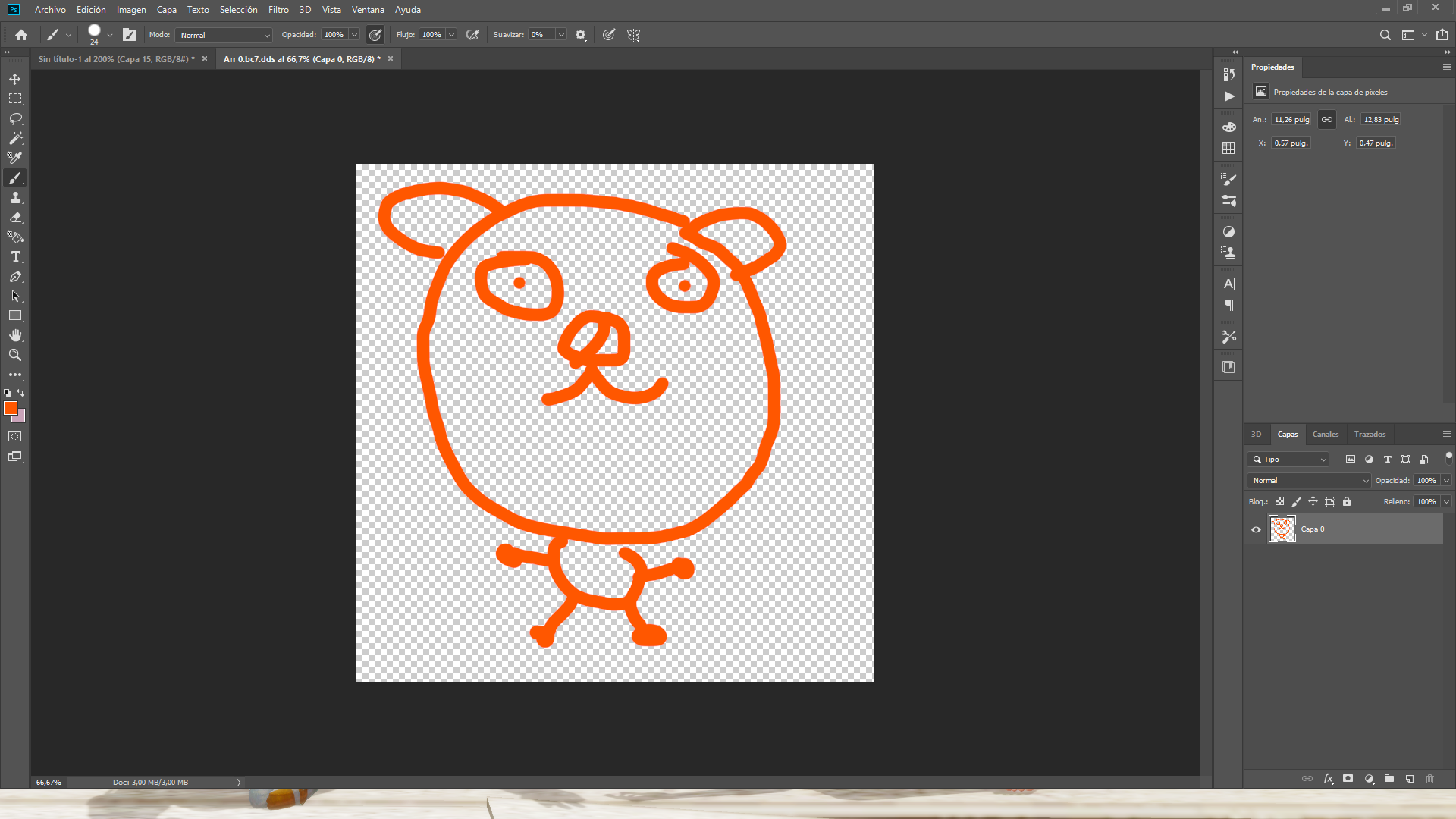Click the add layer mask button

1348,779
